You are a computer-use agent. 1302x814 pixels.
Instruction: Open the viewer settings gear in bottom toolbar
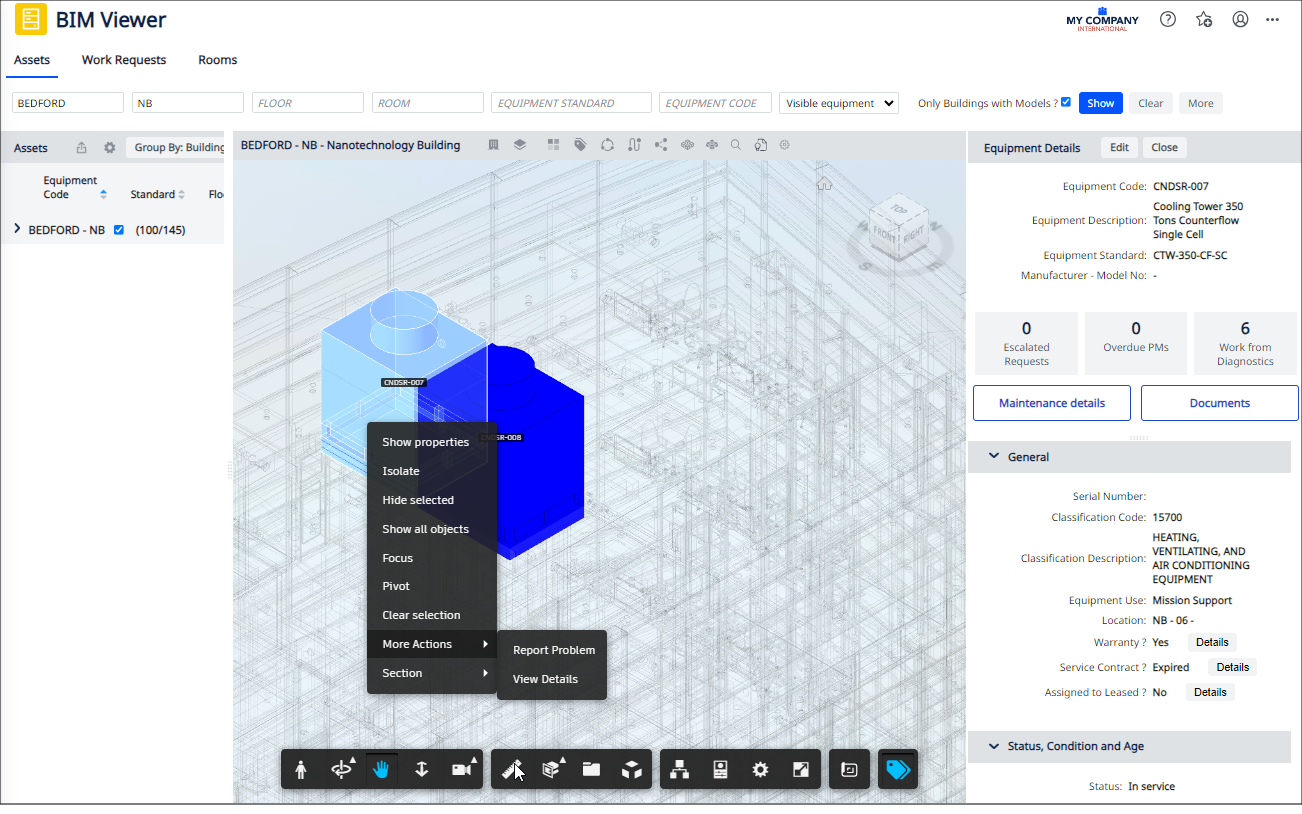coord(760,769)
